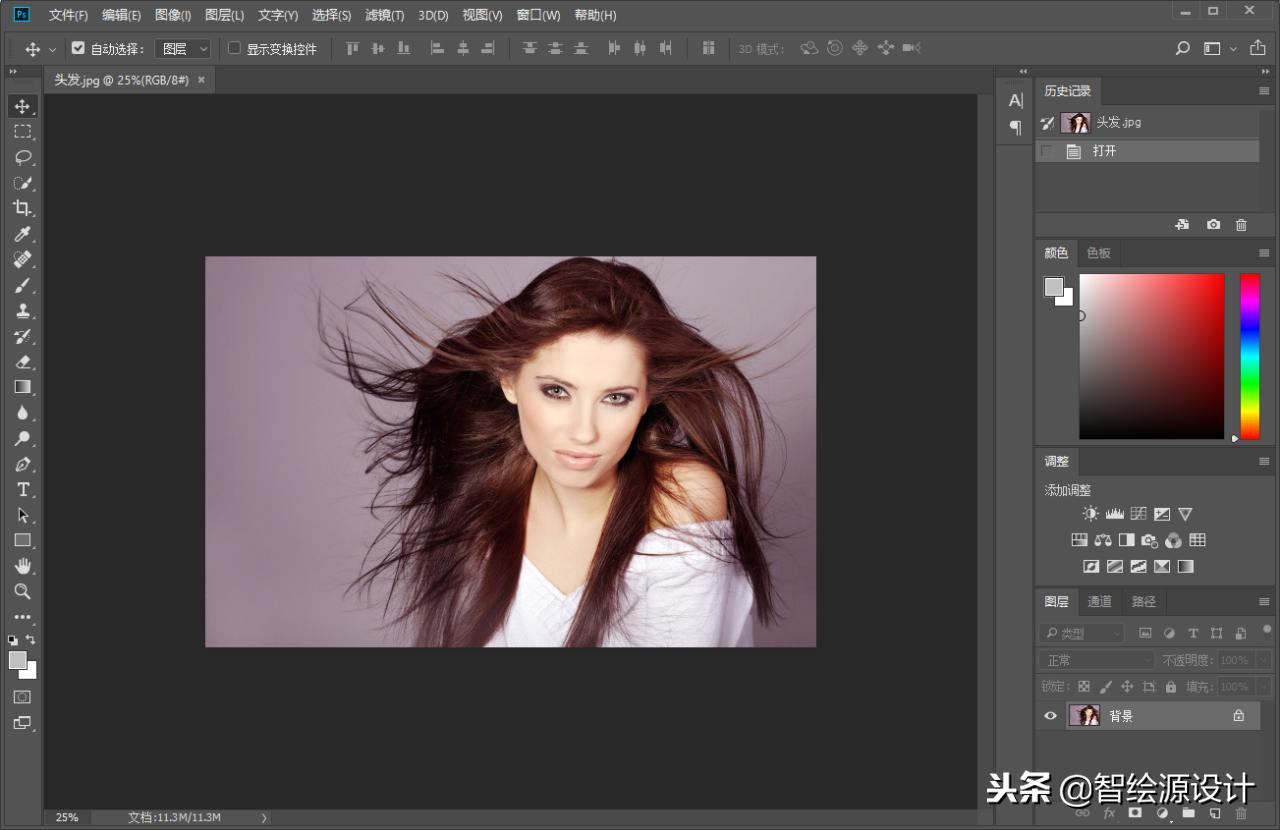Viewport: 1280px width, 830px height.
Task: Select the Pen tool
Action: (x=22, y=464)
